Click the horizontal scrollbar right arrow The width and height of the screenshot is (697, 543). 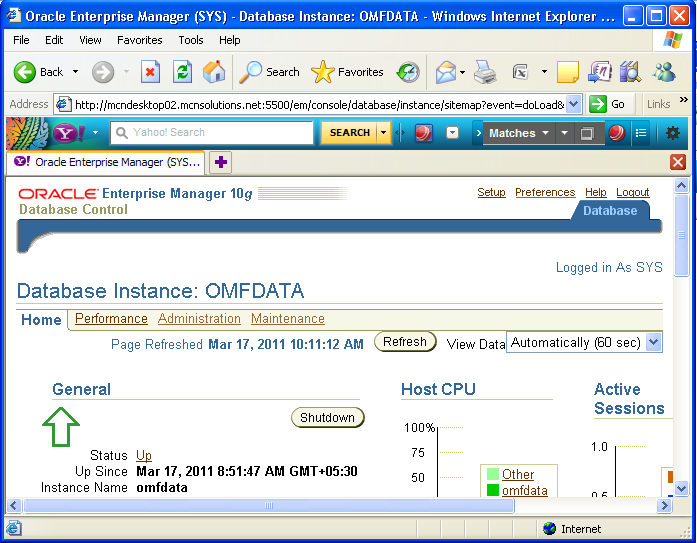[x=665, y=506]
